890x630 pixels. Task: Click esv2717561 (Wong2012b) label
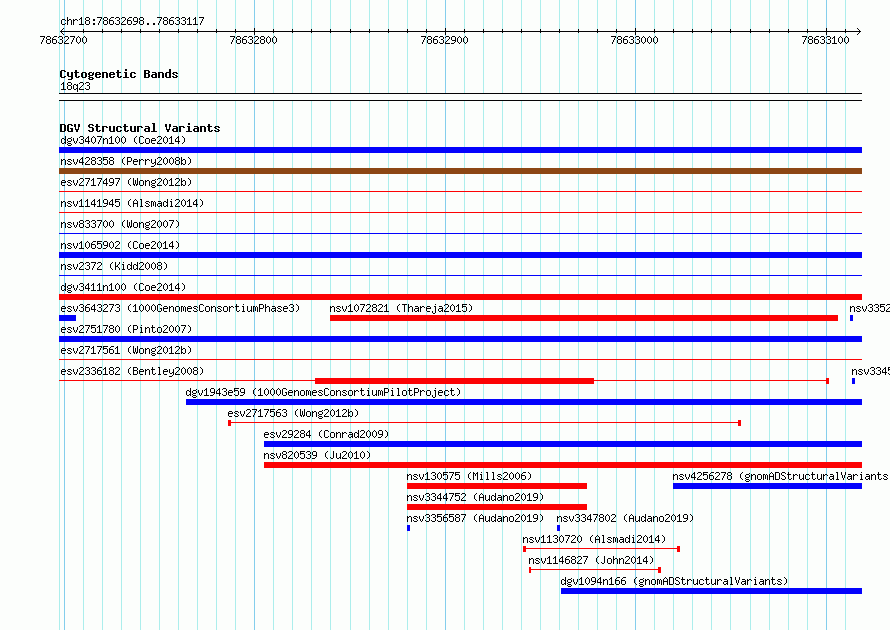tap(126, 350)
